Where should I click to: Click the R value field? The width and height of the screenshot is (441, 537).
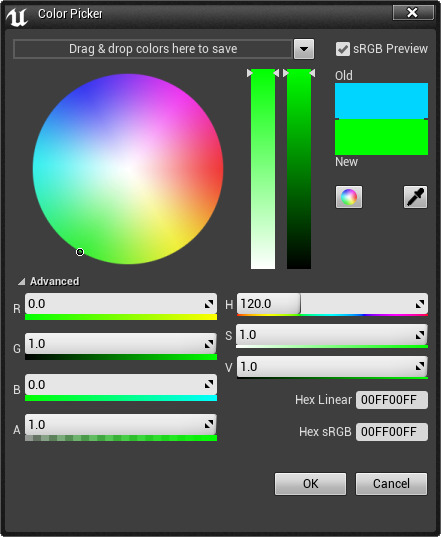tap(121, 303)
